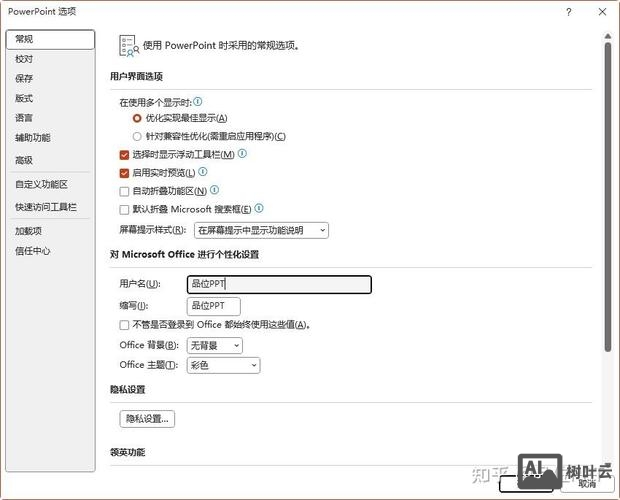Image resolution: width=620 pixels, height=500 pixels.
Task: Click the 缩写 input field
Action: 214,306
